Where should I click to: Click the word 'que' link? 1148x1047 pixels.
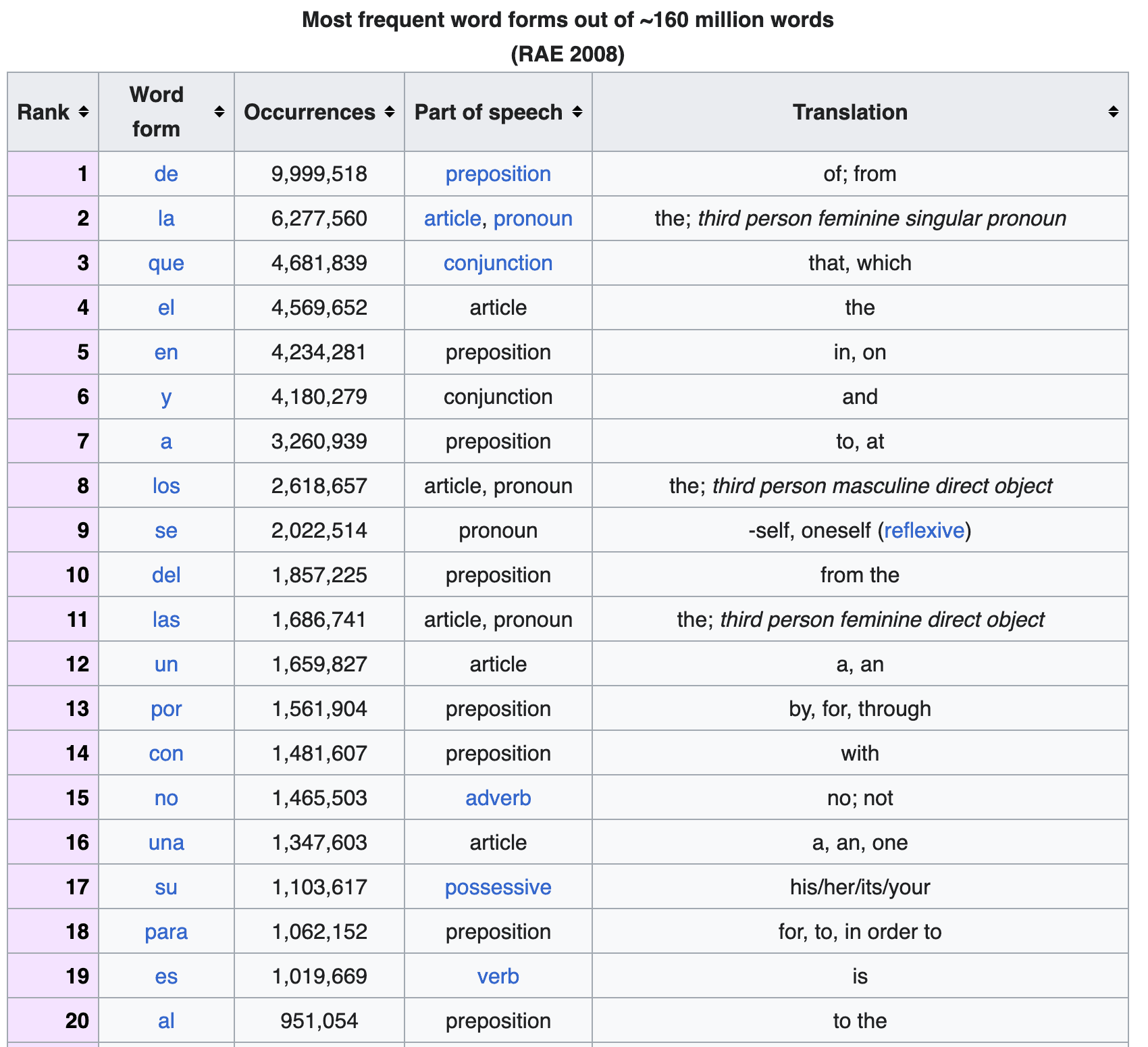click(x=166, y=263)
